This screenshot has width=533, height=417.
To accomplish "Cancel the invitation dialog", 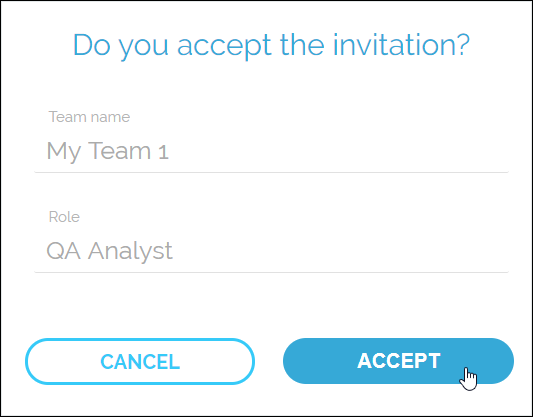I will coord(140,361).
